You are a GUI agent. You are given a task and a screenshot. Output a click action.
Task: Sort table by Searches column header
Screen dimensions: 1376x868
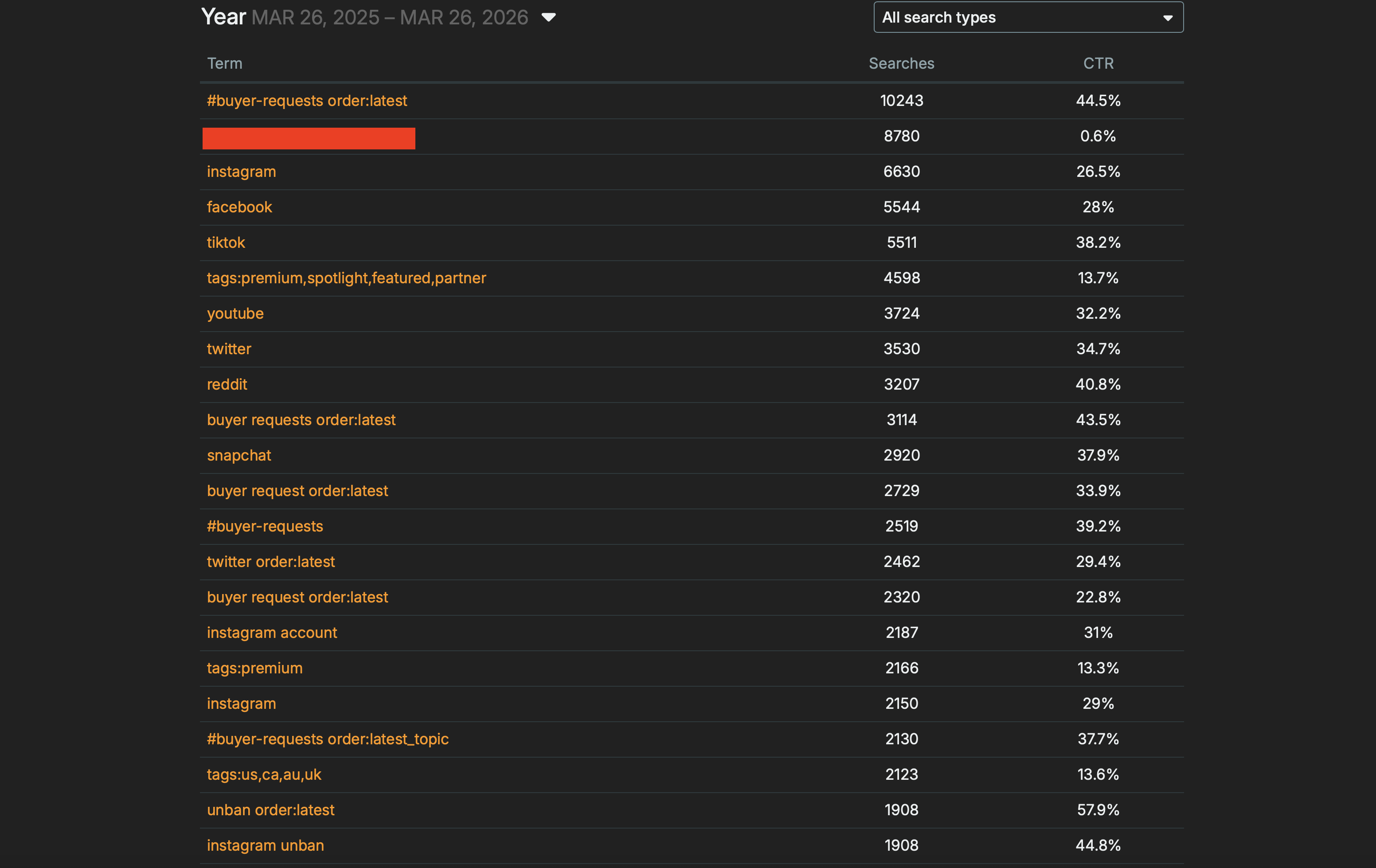point(901,63)
